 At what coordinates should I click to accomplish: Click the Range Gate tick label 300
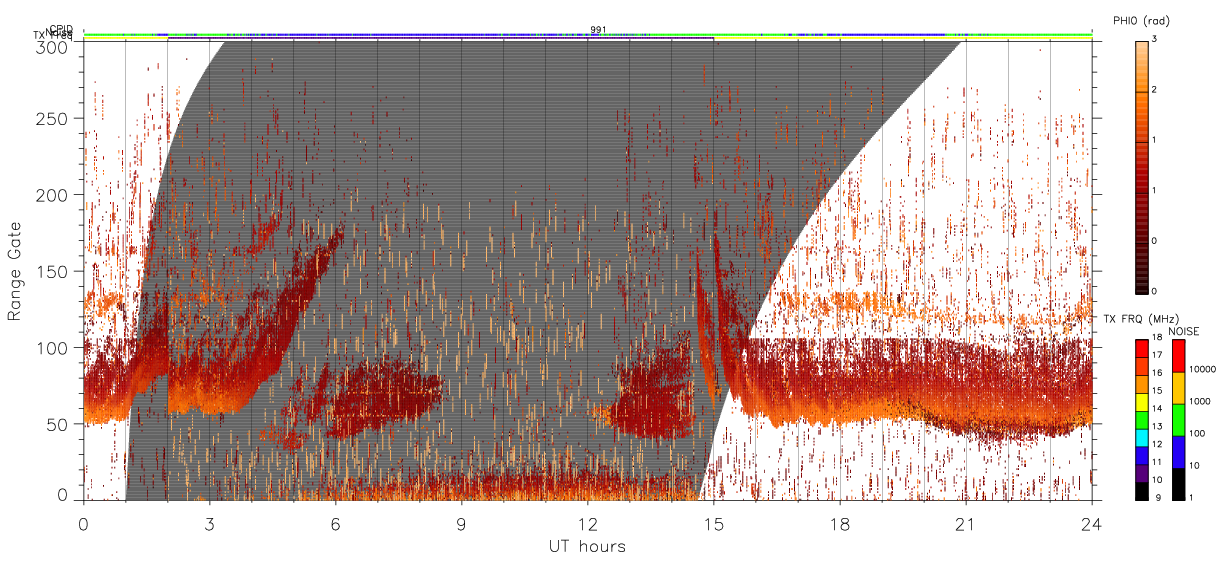tap(52, 47)
